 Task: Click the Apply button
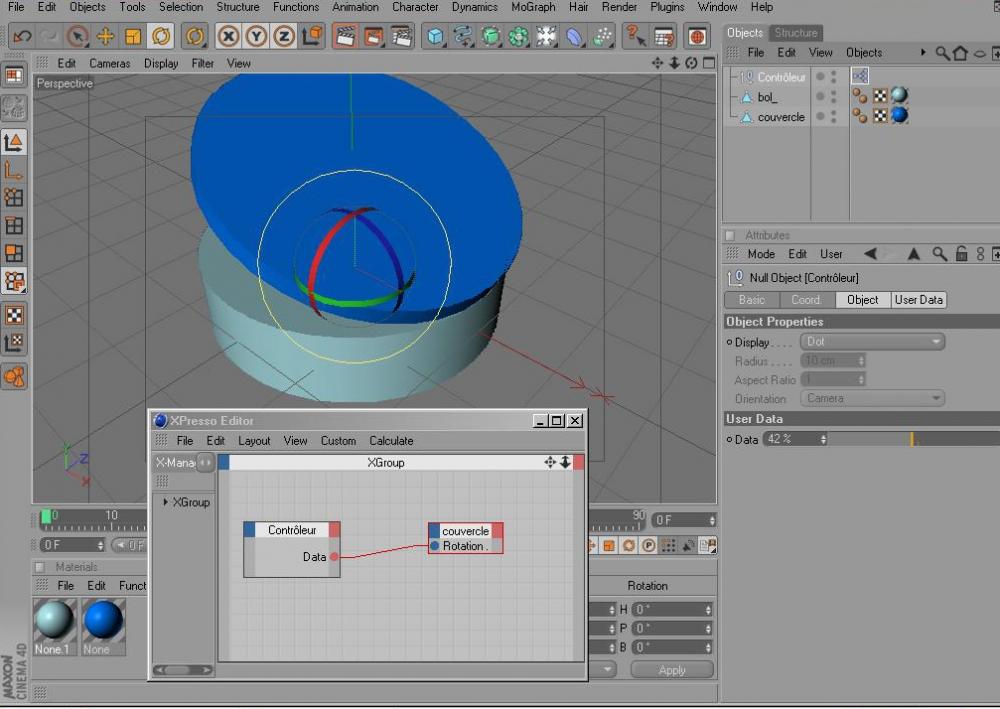coord(672,670)
